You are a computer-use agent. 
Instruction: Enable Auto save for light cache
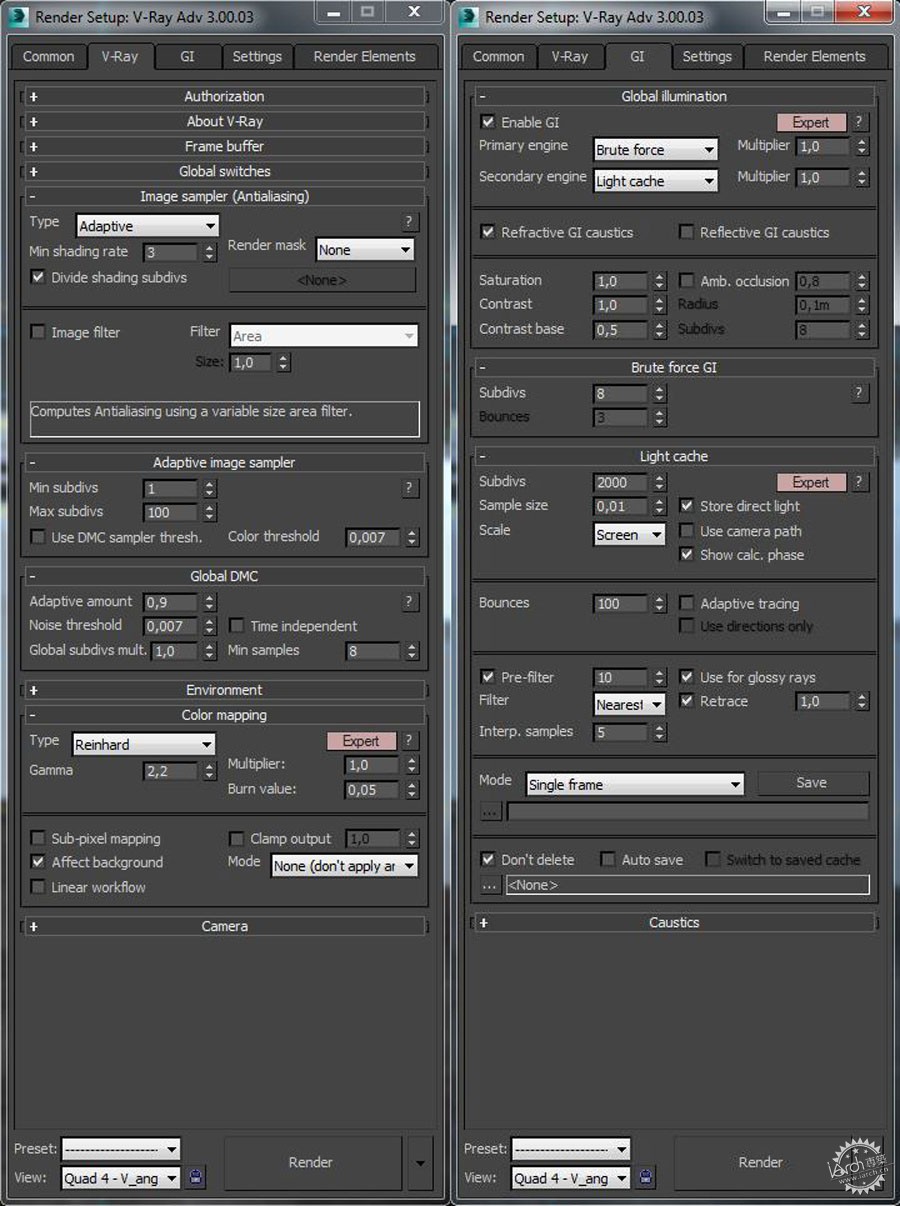[x=608, y=860]
